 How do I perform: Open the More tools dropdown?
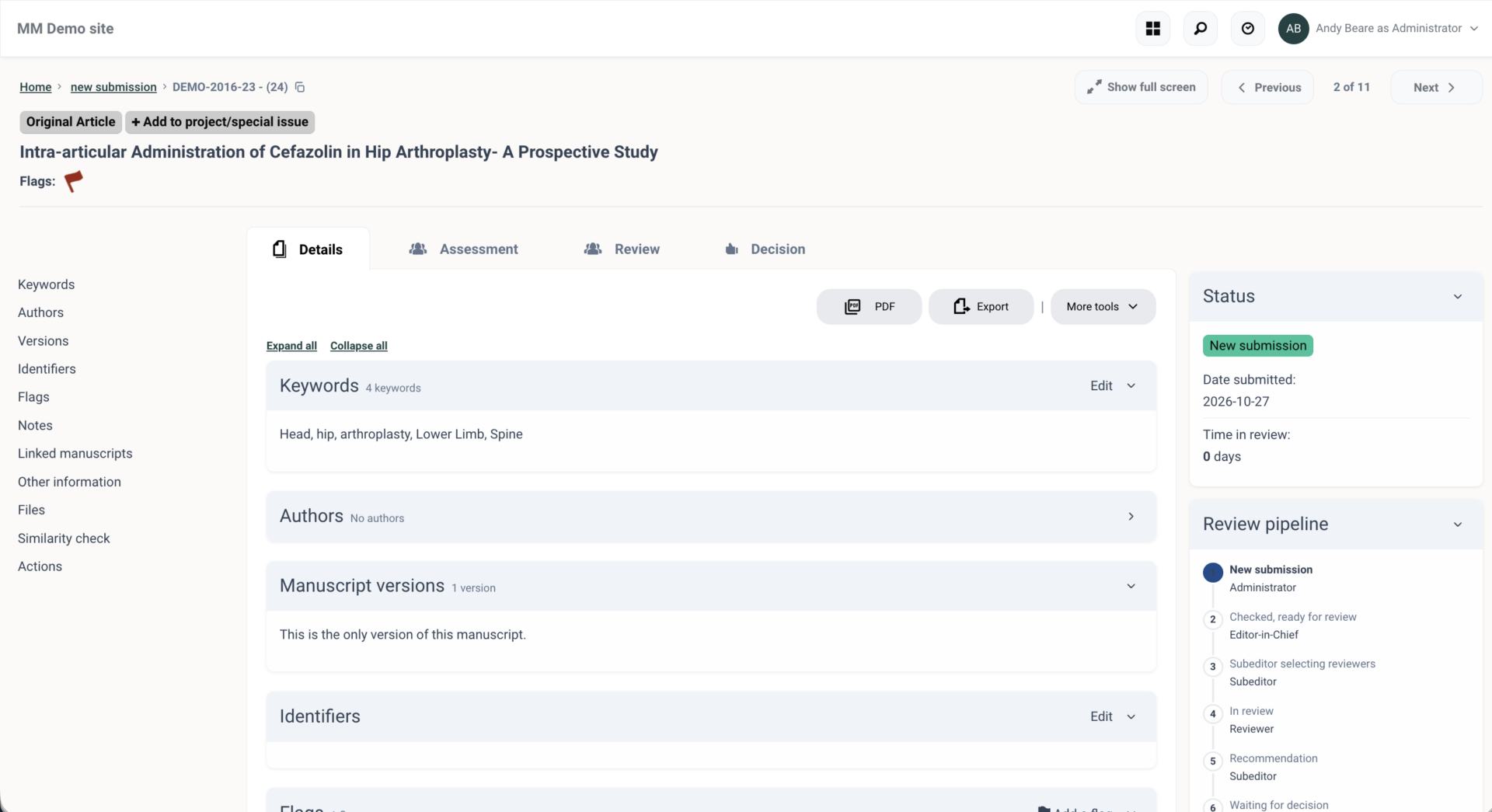pyautogui.click(x=1103, y=307)
